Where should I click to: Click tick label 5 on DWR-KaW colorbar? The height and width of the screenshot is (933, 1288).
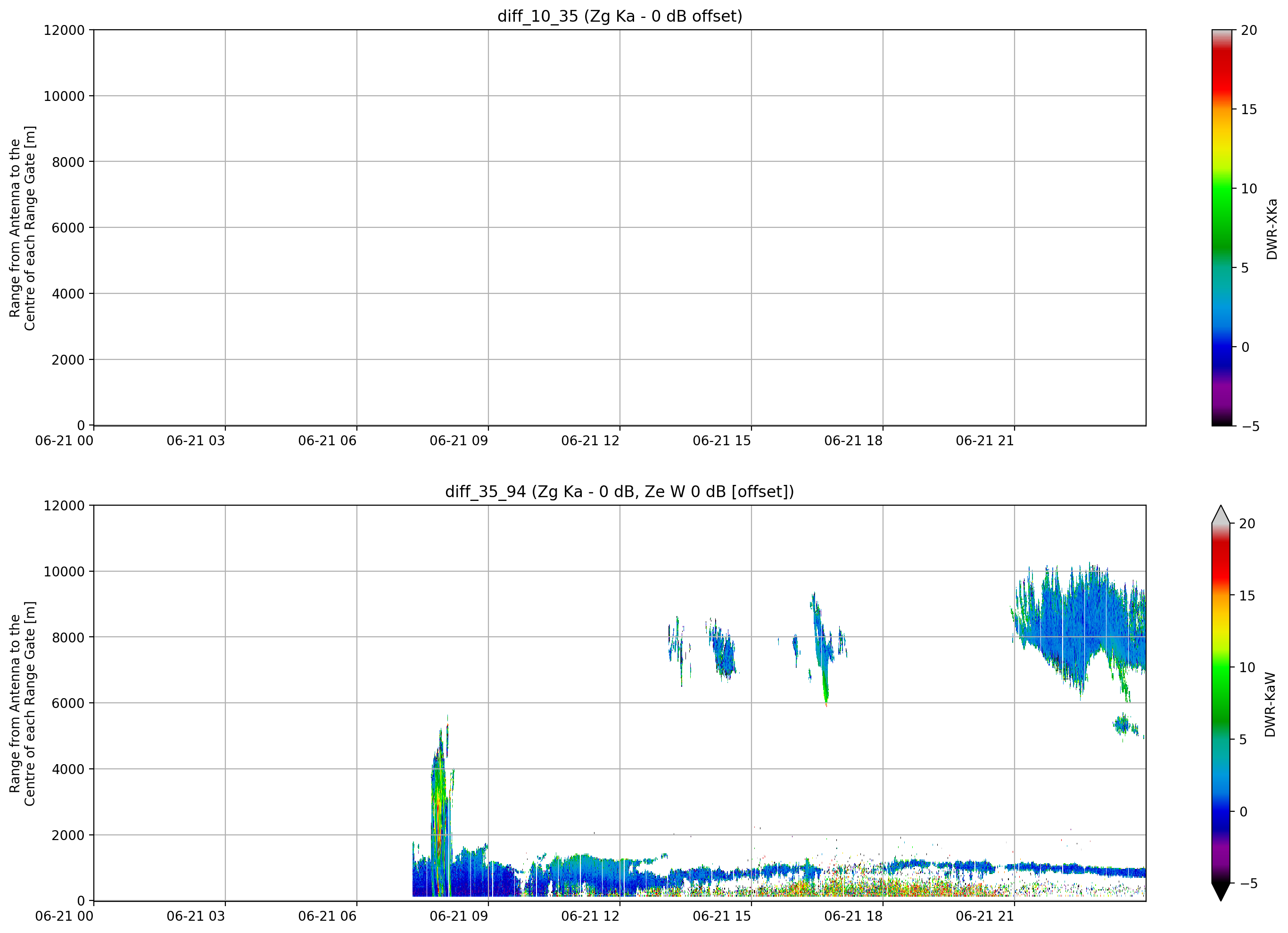[x=1243, y=739]
